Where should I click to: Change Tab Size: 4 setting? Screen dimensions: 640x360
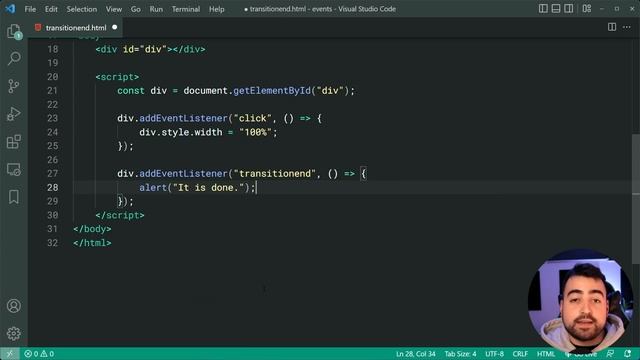tap(460, 354)
